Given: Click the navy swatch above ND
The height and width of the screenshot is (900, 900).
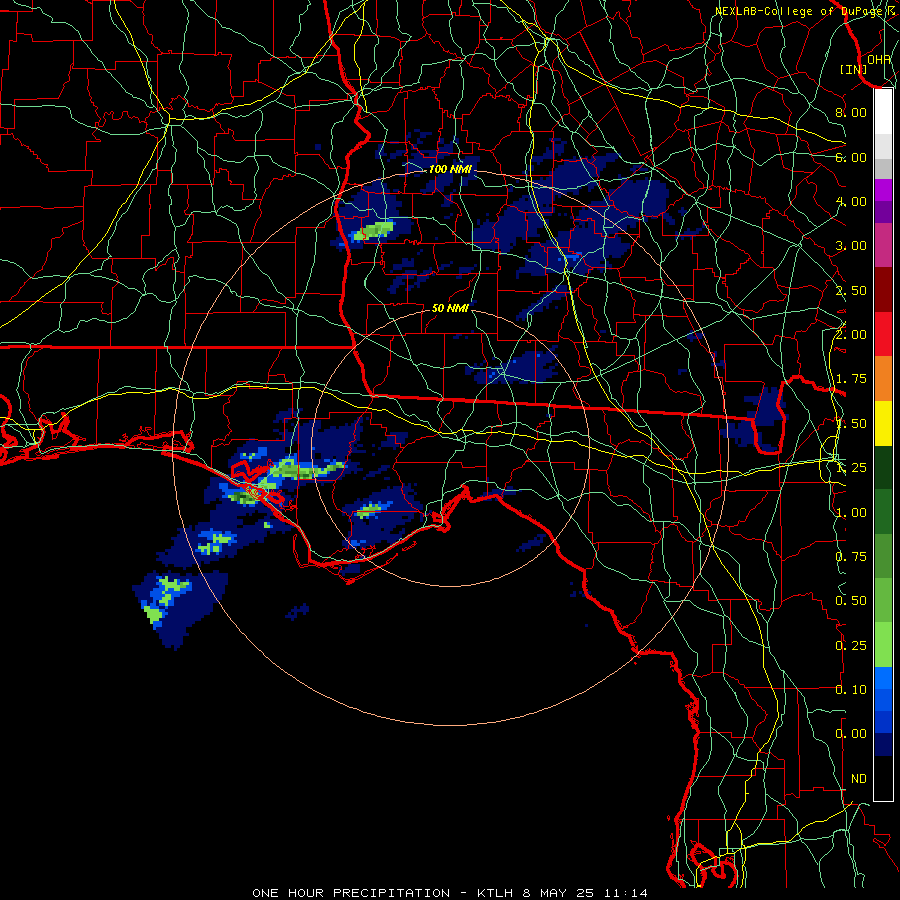Looking at the screenshot, I should tap(883, 744).
